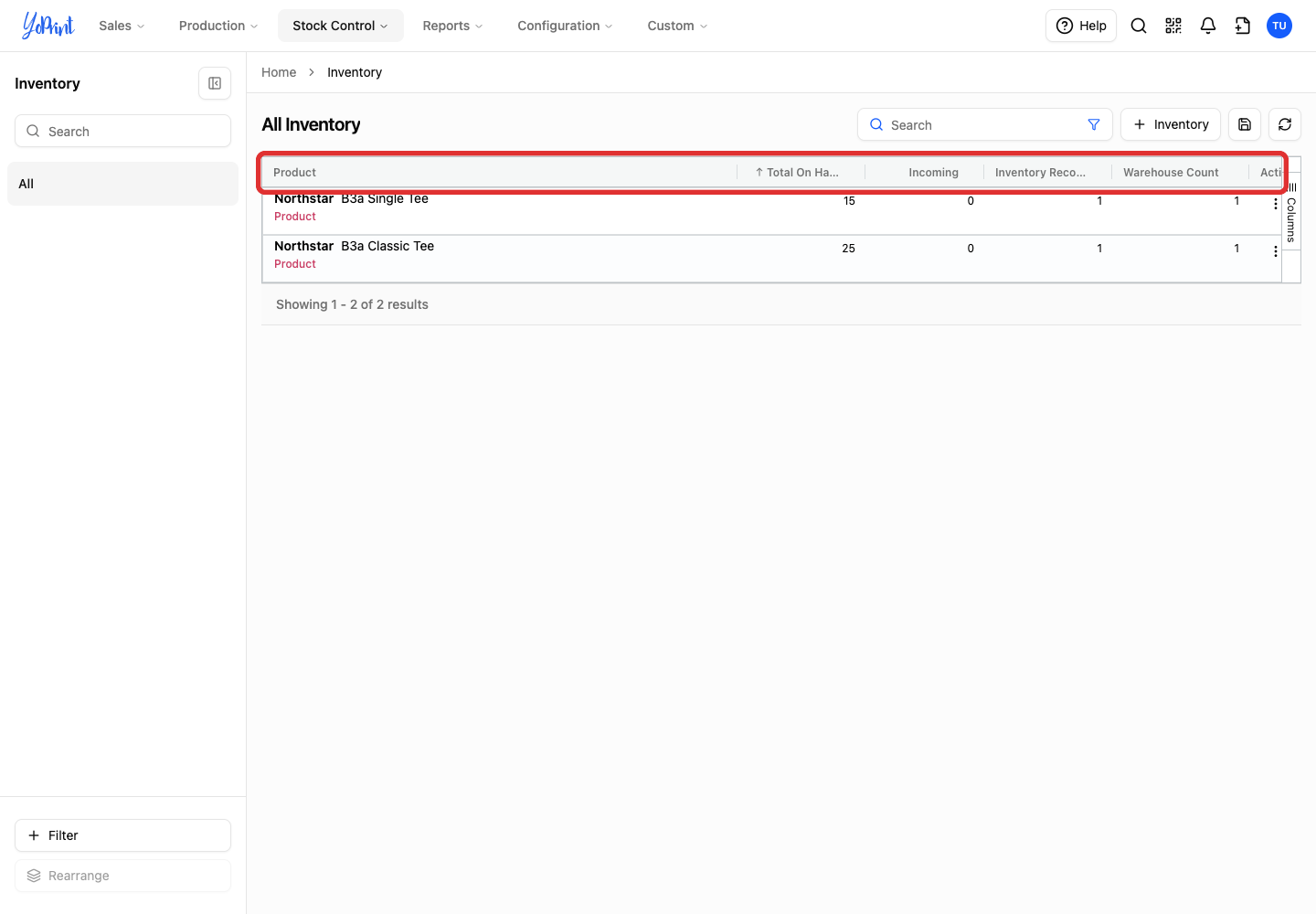Click the Help button
This screenshot has height=914, width=1316.
1081,26
